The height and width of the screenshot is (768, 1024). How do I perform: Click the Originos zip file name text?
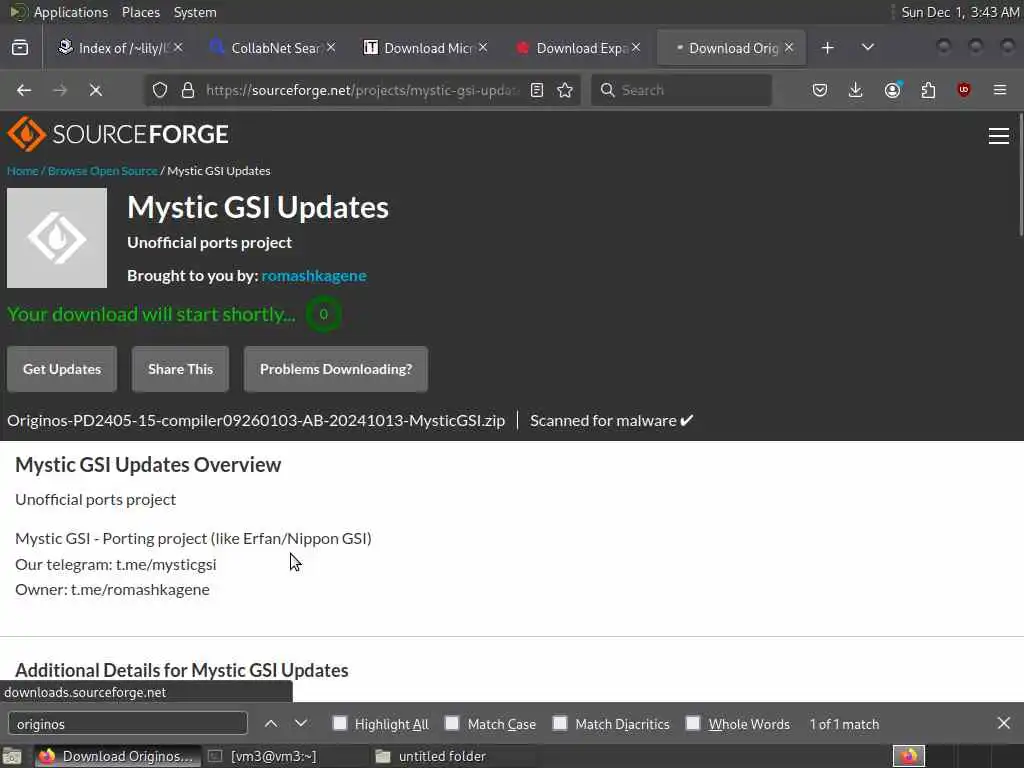coord(256,421)
